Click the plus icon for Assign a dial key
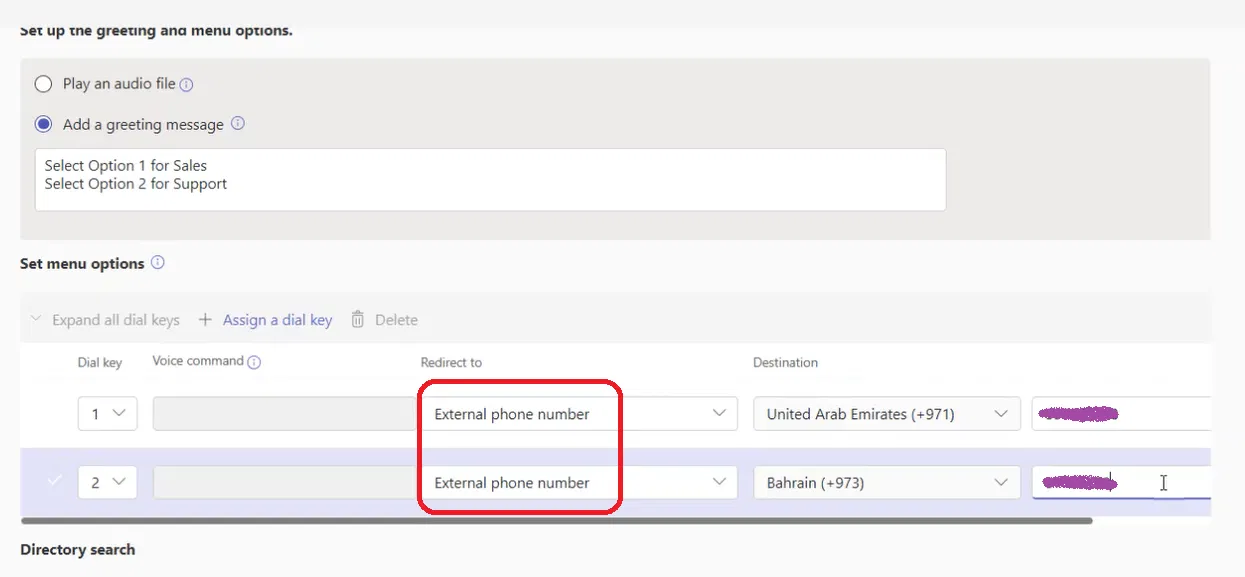1245x577 pixels. click(205, 320)
